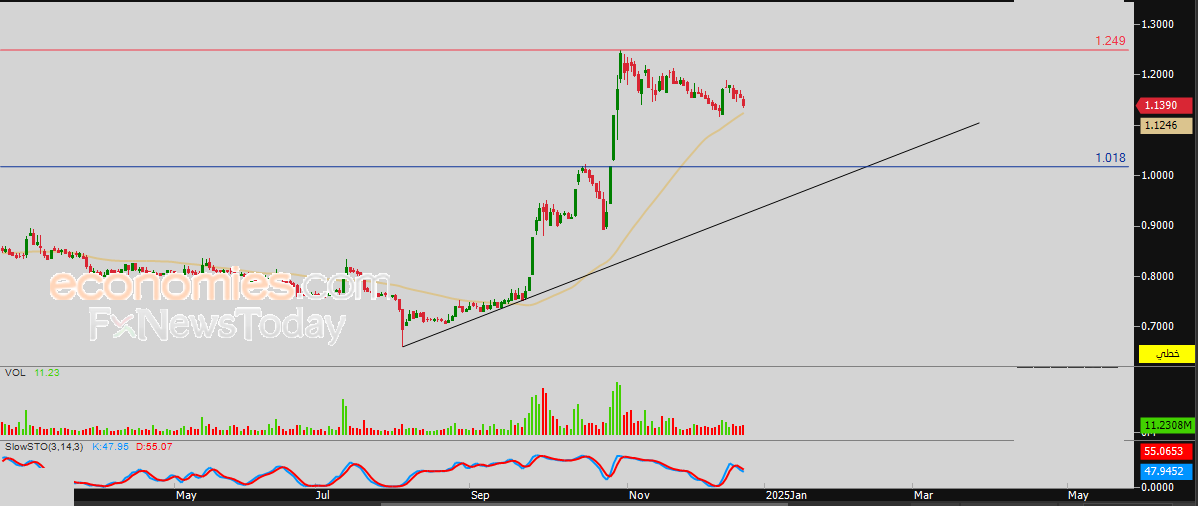The image size is (1198, 506).
Task: Click the 1.2000 price axis label
Action: (x=1158, y=75)
